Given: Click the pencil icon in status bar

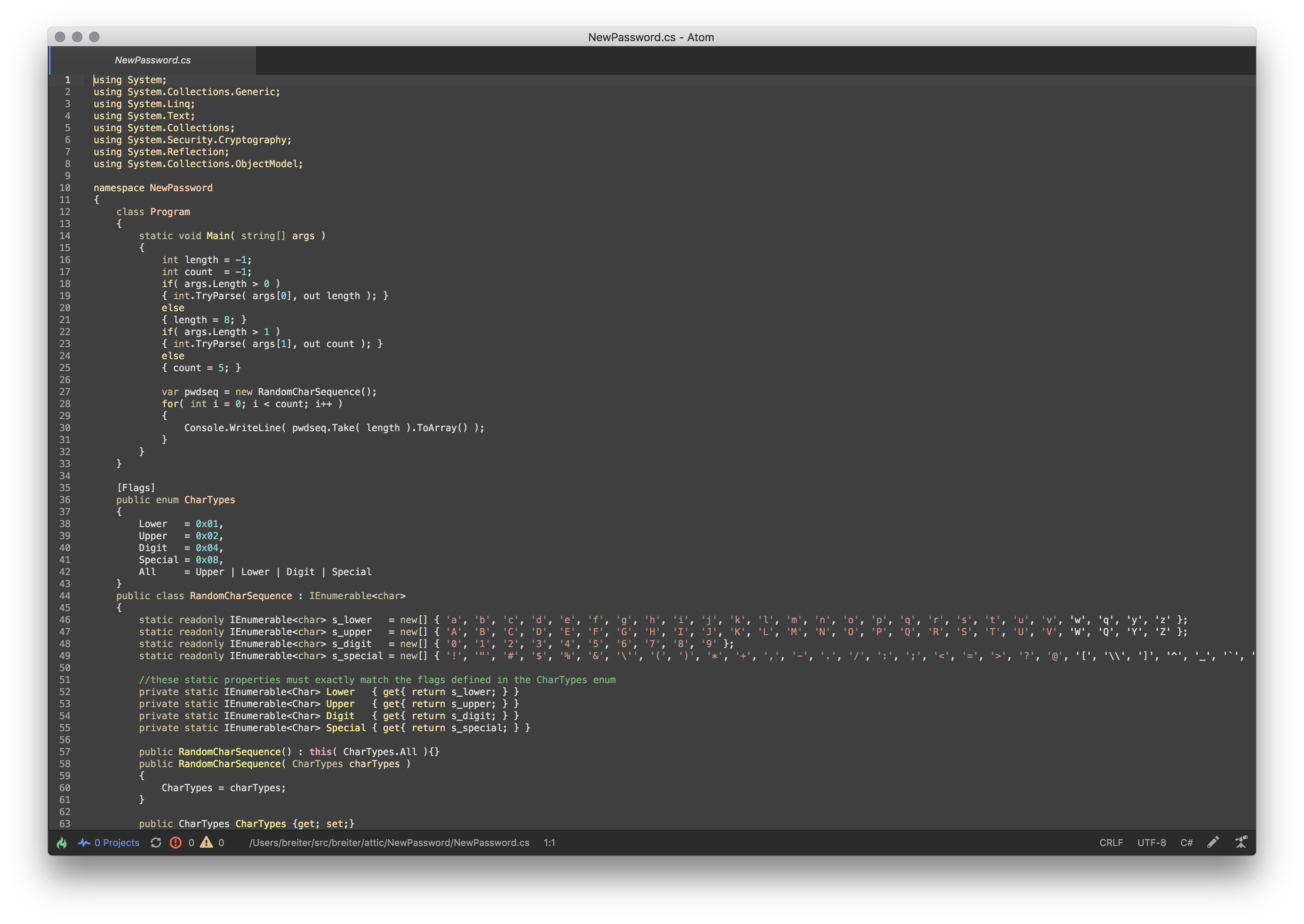Looking at the screenshot, I should (1213, 842).
